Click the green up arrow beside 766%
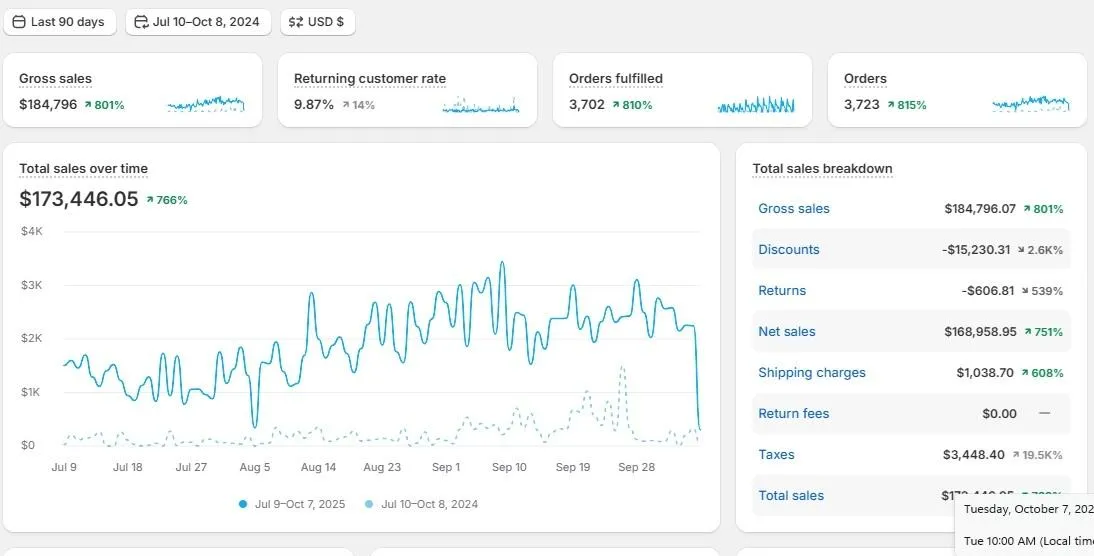This screenshot has width=1094, height=556. (149, 200)
